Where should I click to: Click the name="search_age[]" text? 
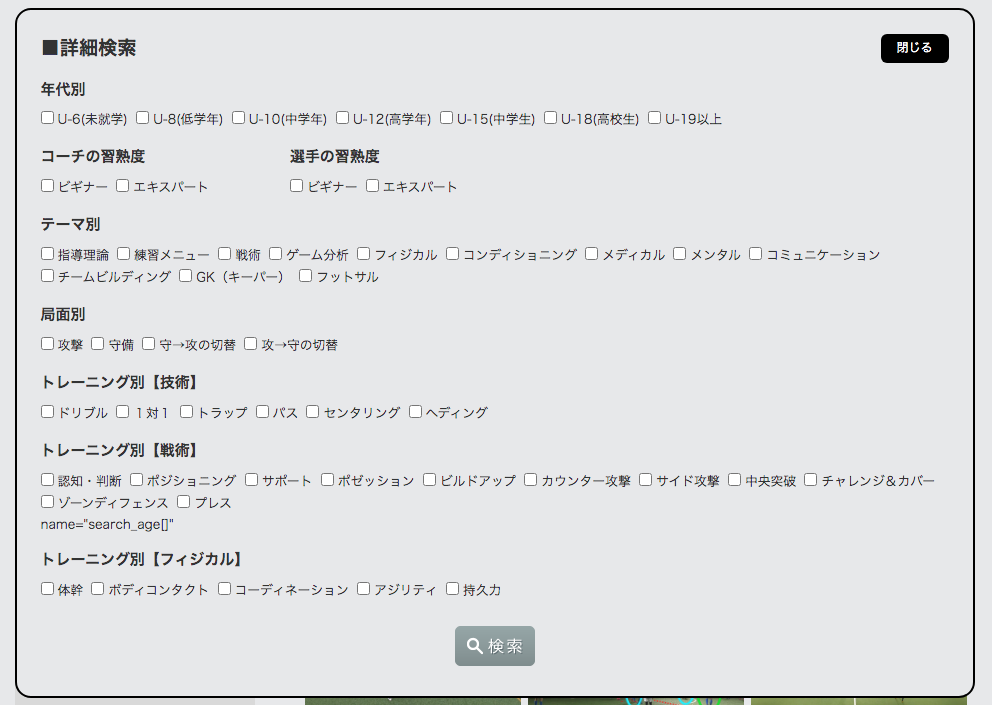[x=107, y=525]
